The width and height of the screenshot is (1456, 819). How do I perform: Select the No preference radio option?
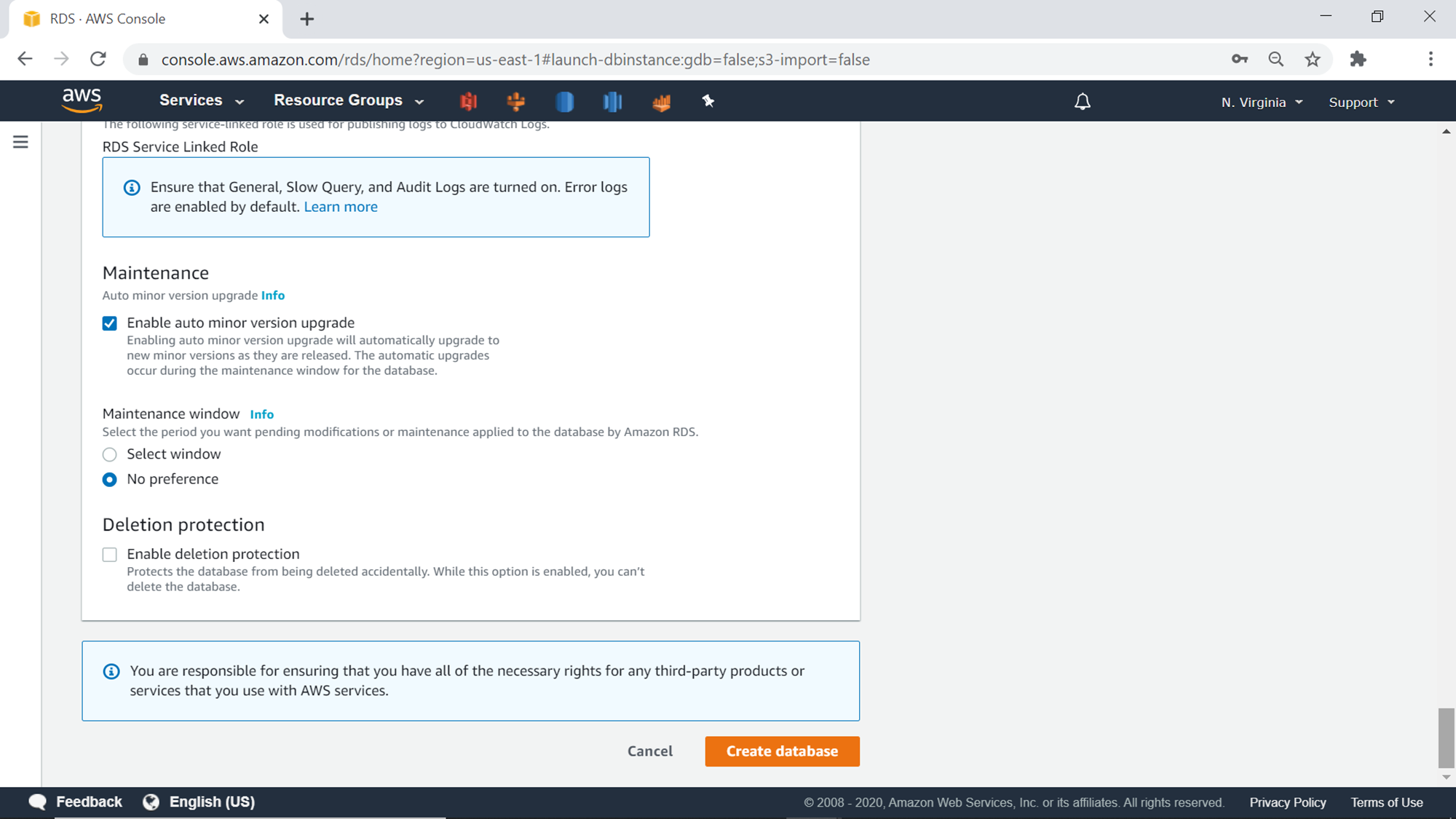click(110, 480)
